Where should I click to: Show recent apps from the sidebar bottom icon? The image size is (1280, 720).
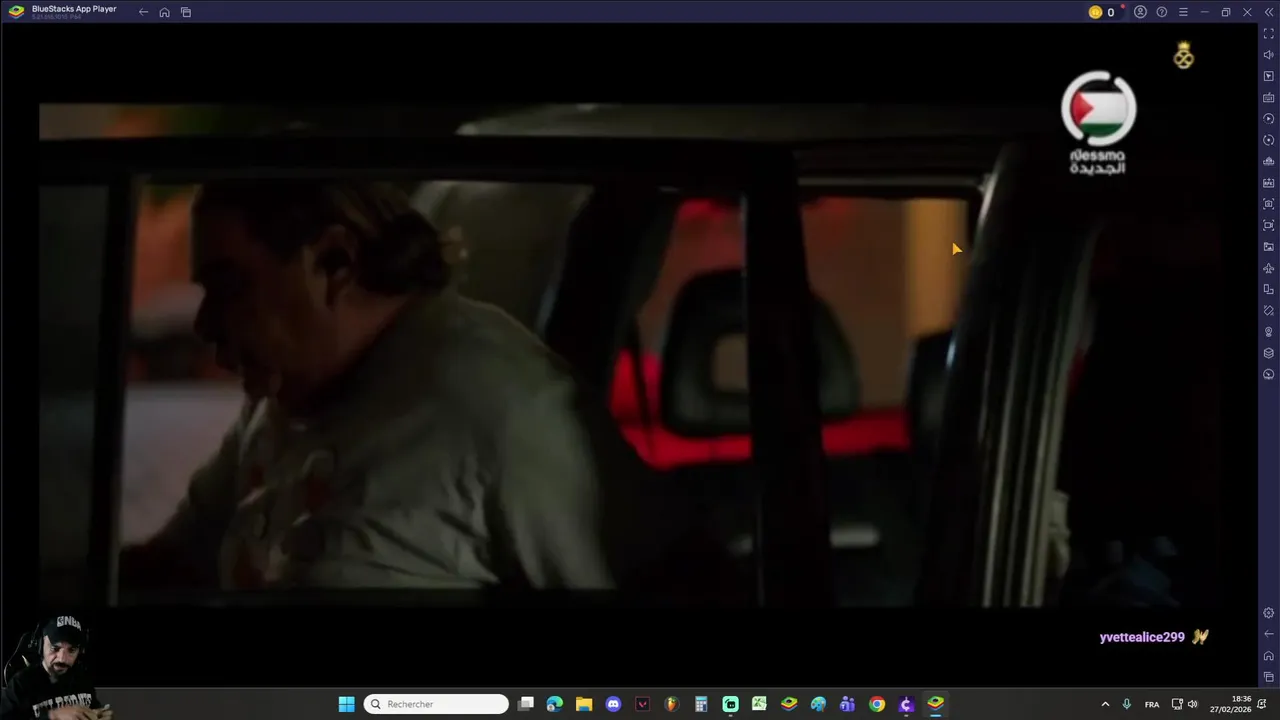click(1269, 677)
